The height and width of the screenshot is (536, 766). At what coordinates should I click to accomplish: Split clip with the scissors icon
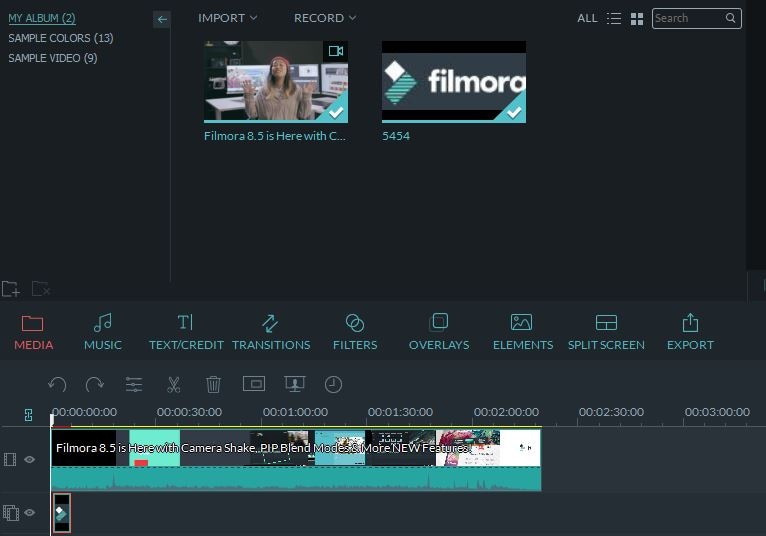(173, 385)
